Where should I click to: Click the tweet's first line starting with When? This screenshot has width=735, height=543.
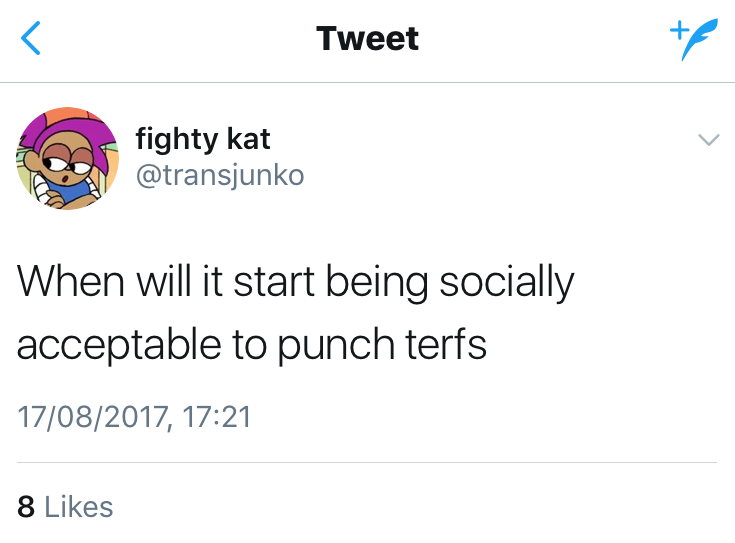296,283
